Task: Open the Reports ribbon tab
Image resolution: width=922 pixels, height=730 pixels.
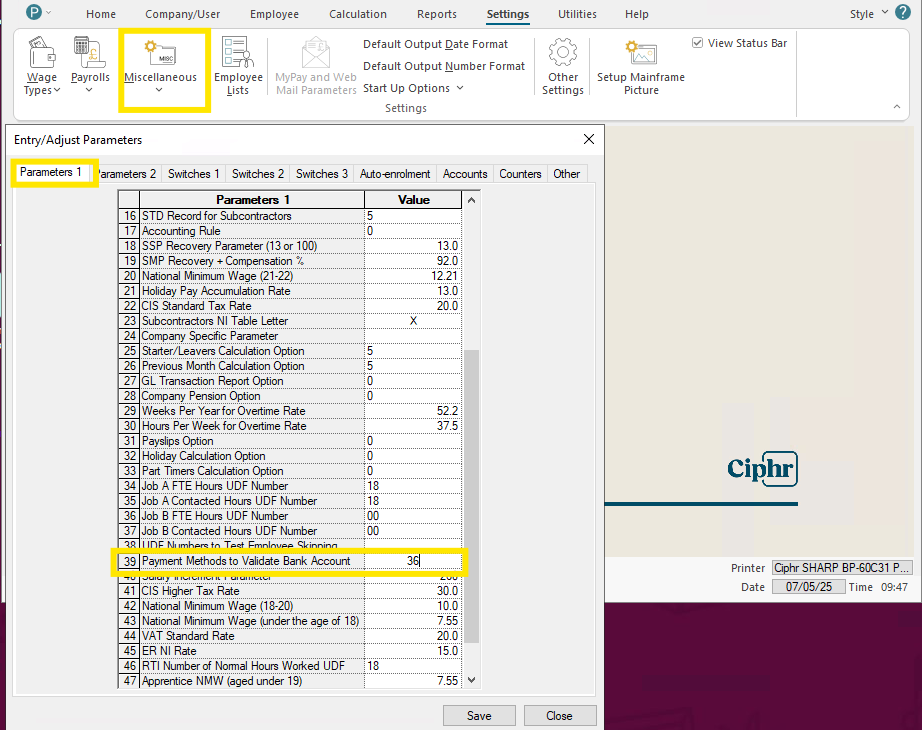Action: (437, 14)
